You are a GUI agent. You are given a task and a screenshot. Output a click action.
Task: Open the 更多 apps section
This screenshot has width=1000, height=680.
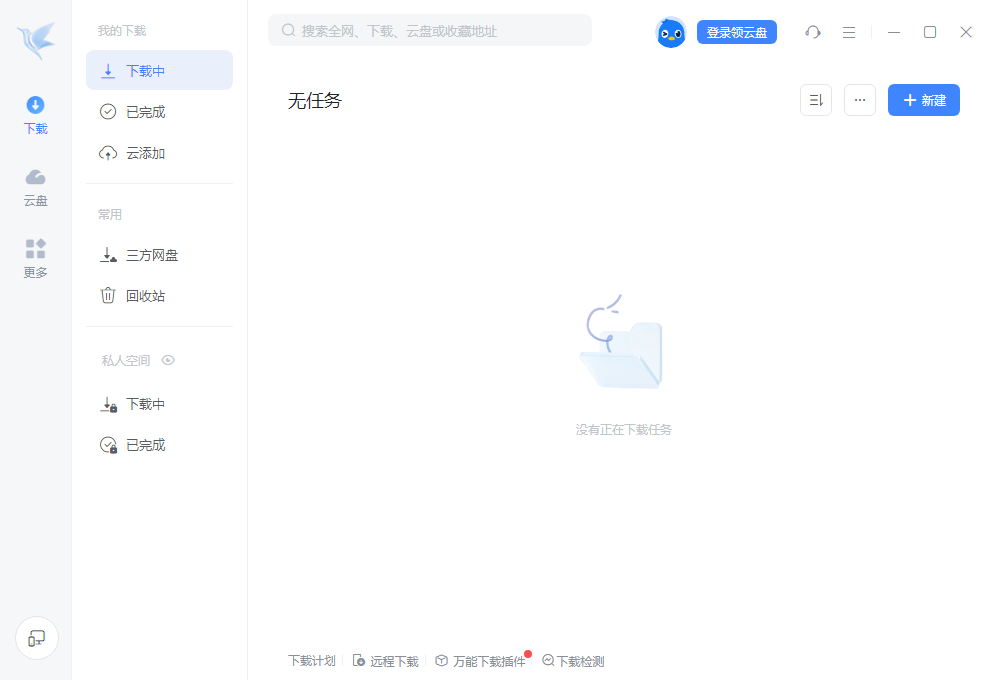point(36,258)
